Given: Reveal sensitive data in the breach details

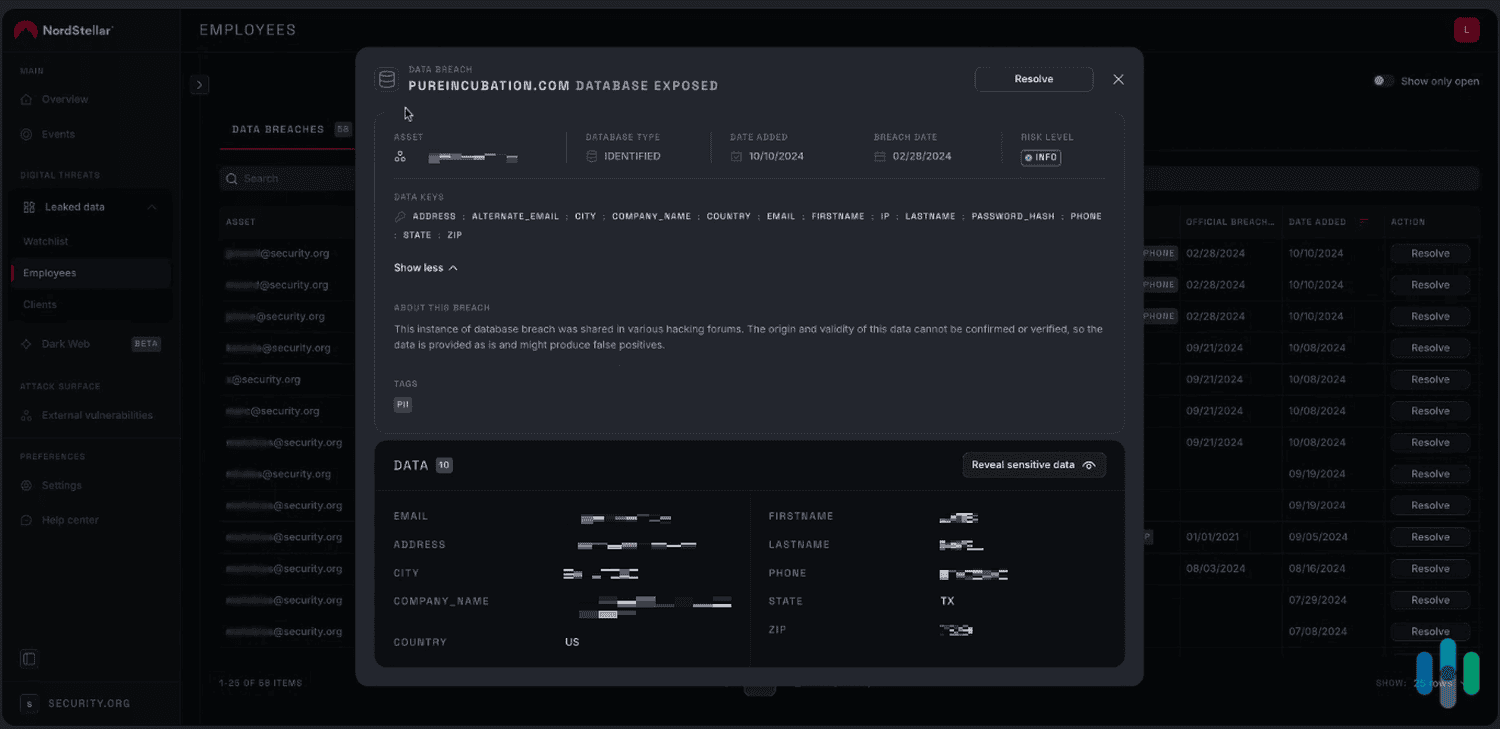Looking at the screenshot, I should click(1034, 464).
